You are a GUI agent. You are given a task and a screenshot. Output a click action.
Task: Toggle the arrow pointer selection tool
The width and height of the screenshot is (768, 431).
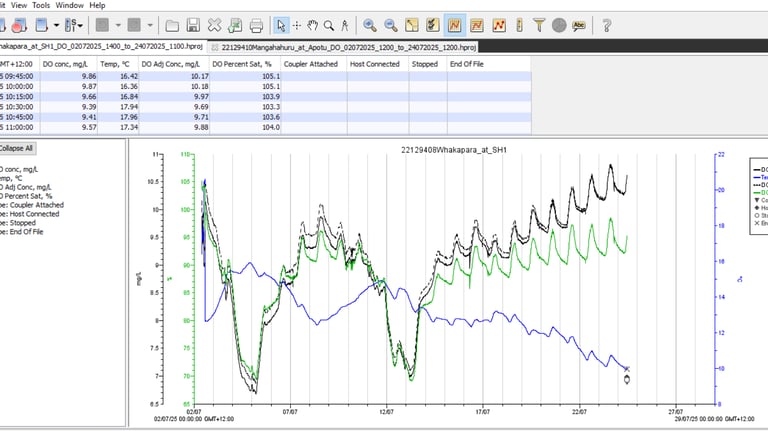pyautogui.click(x=281, y=25)
